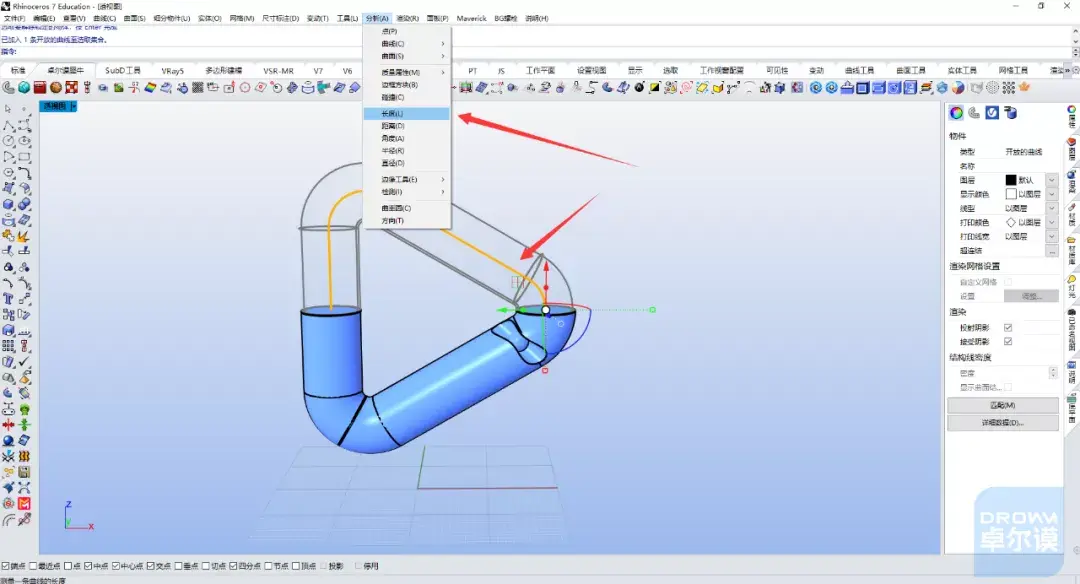The width and height of the screenshot is (1080, 584).
Task: Switch to the 标准 toolbar tab
Action: coord(18,70)
